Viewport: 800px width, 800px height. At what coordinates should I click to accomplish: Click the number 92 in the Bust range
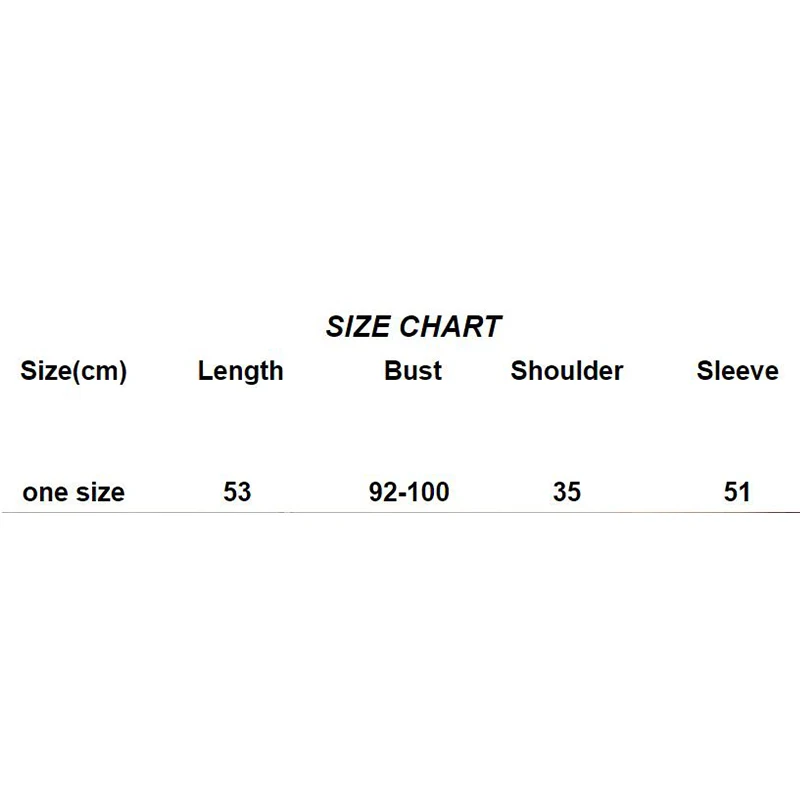(x=382, y=492)
